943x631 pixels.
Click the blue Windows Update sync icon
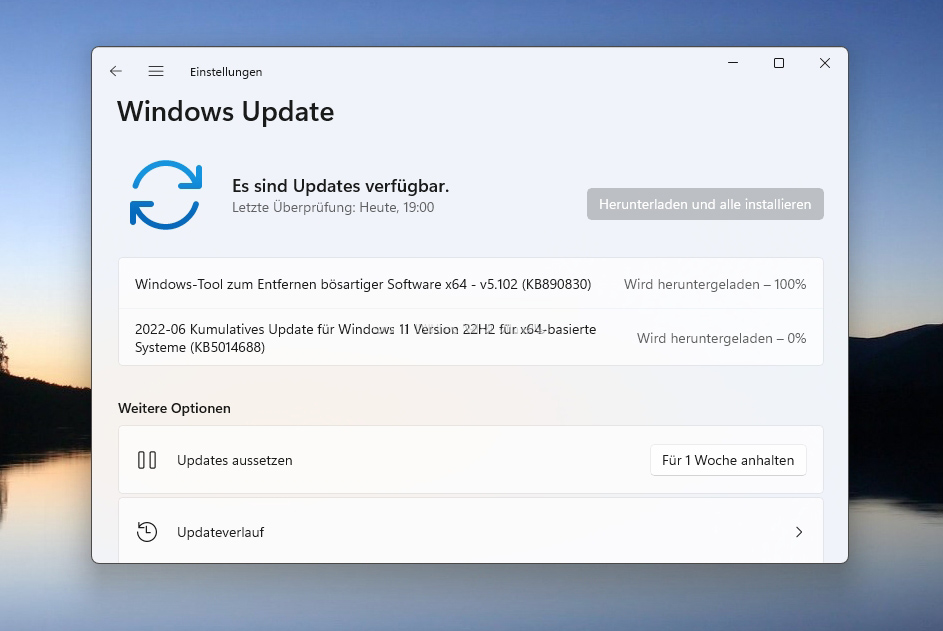coord(166,195)
